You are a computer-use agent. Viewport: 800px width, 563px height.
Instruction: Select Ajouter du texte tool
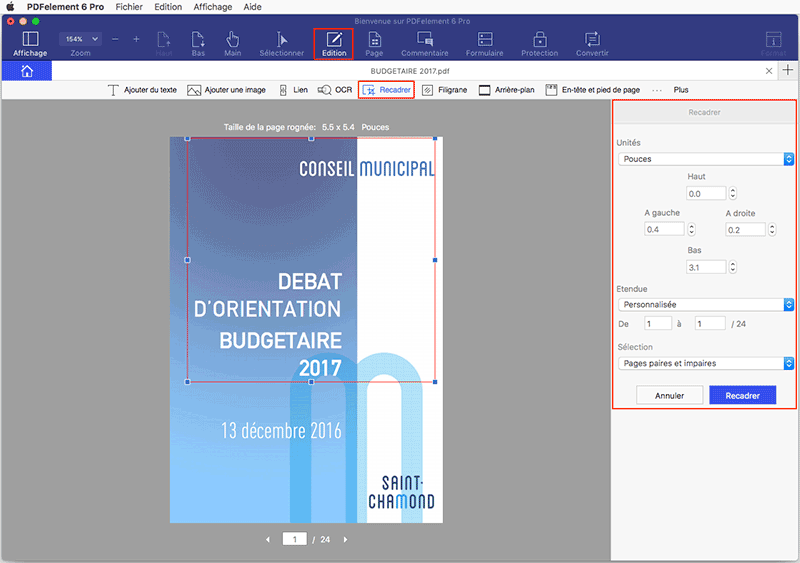coord(142,90)
